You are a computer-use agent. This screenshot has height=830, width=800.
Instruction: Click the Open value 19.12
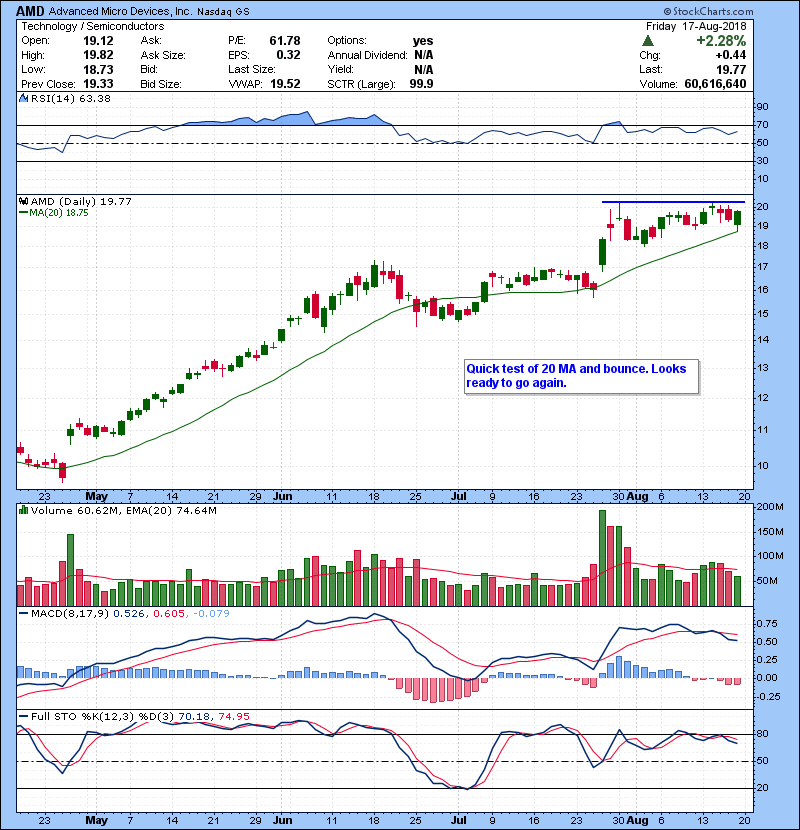pyautogui.click(x=98, y=41)
